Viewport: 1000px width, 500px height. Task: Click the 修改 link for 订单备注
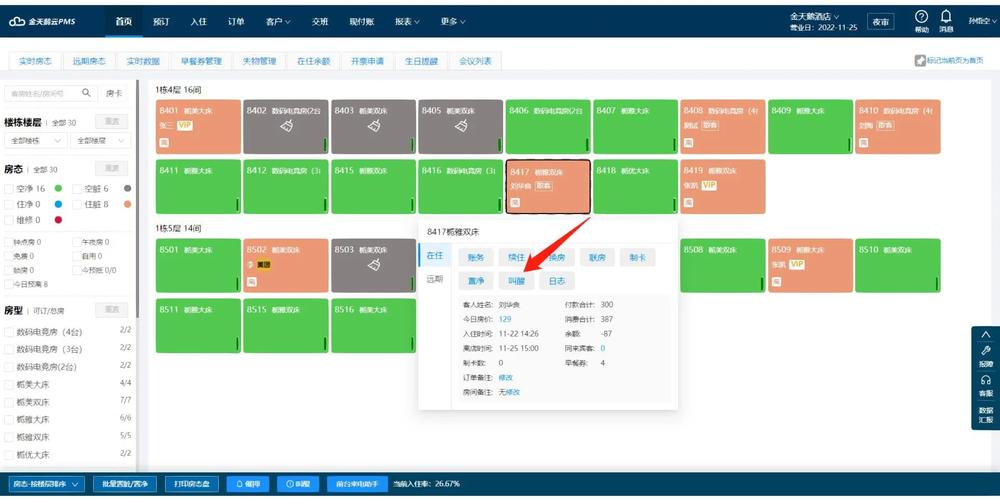(506, 378)
